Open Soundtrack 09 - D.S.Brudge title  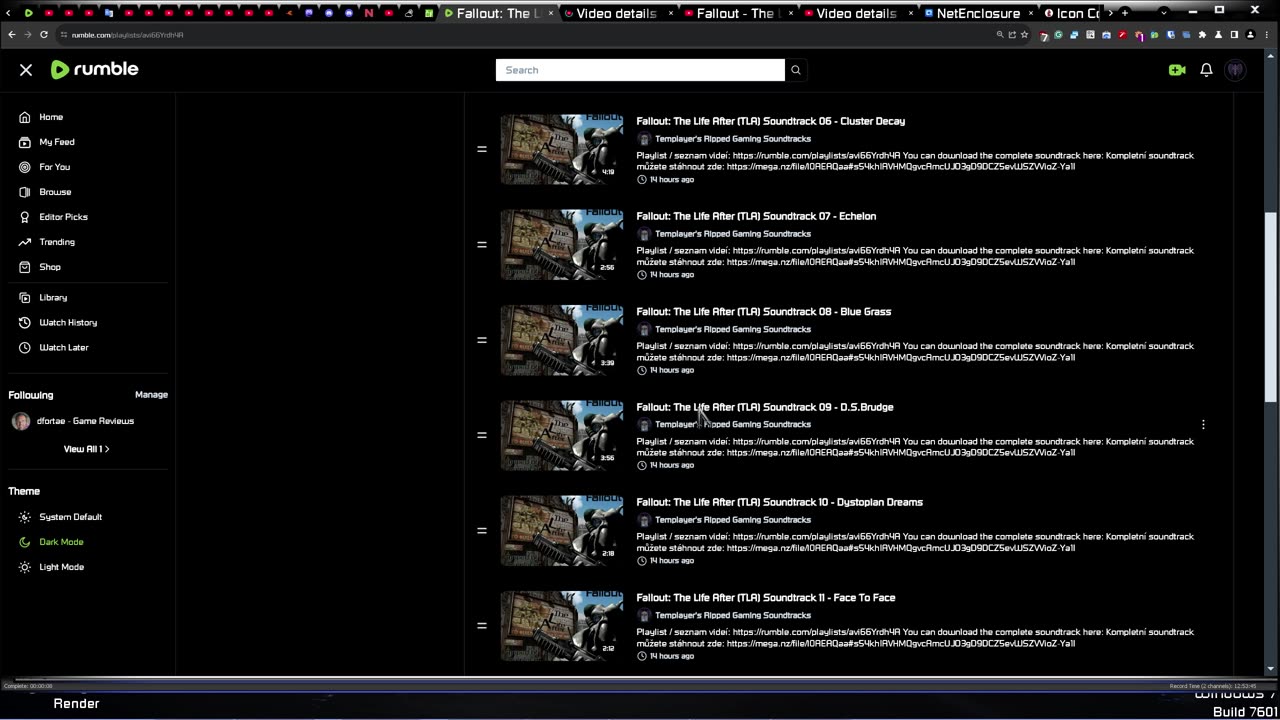(x=764, y=407)
